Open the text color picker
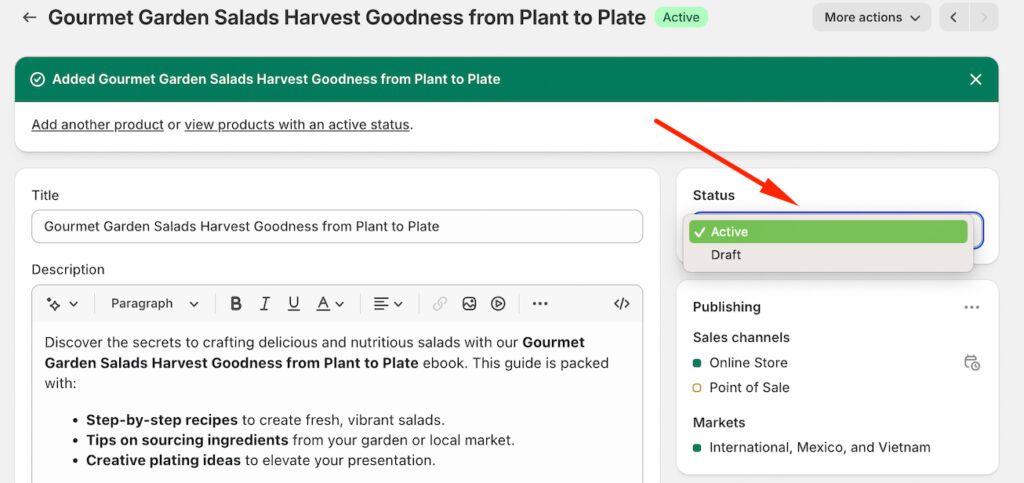 330,303
